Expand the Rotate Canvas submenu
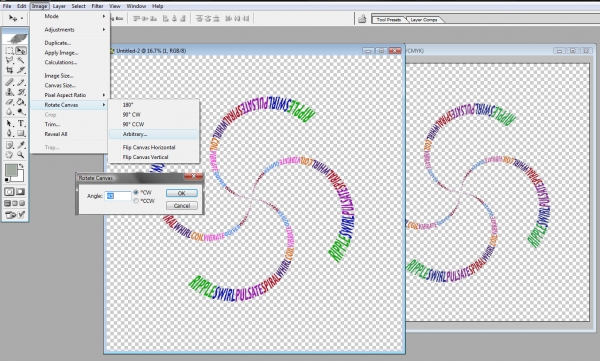Image resolution: width=600 pixels, height=361 pixels. 70,105
